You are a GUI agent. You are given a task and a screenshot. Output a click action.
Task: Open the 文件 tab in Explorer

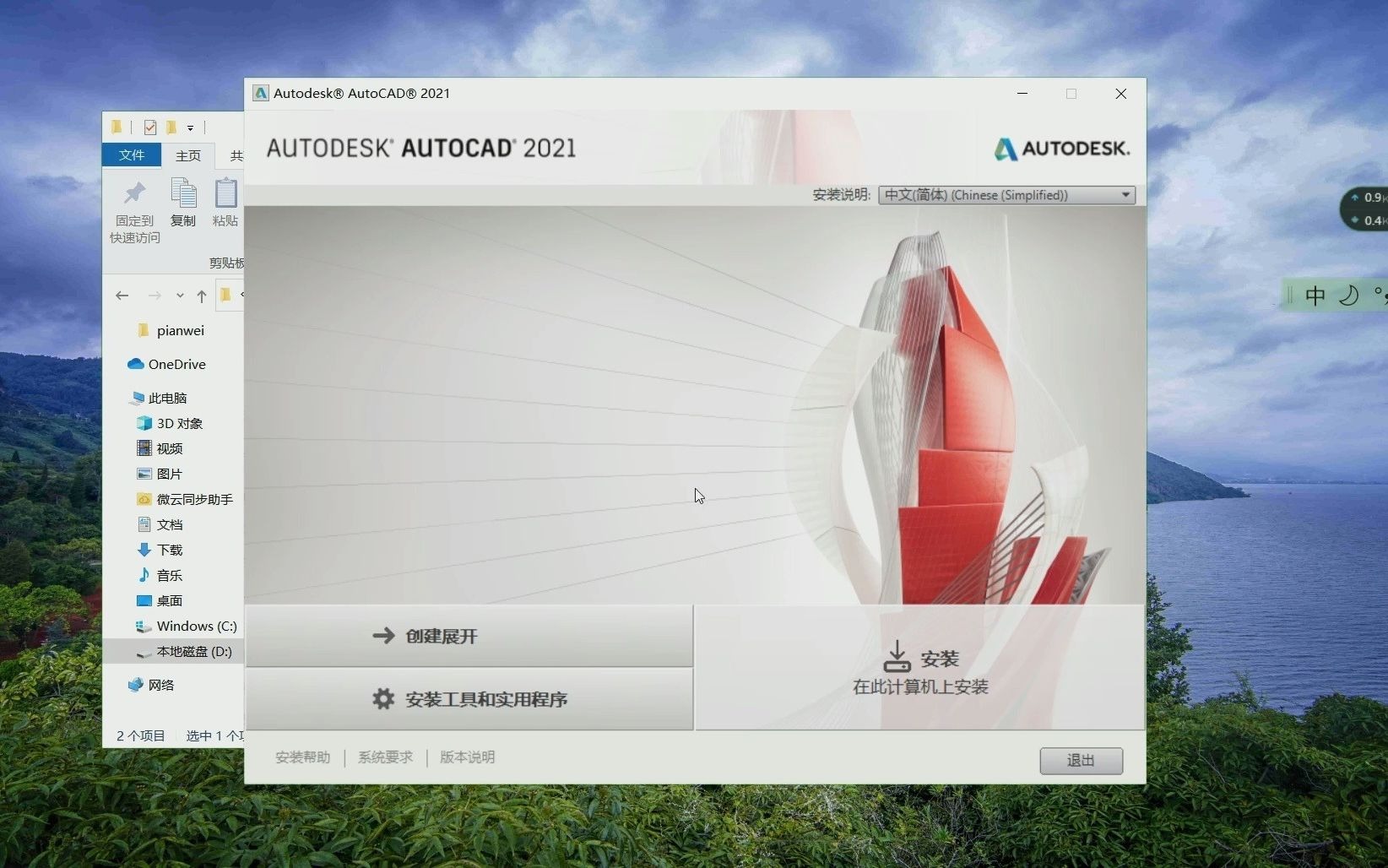click(132, 155)
